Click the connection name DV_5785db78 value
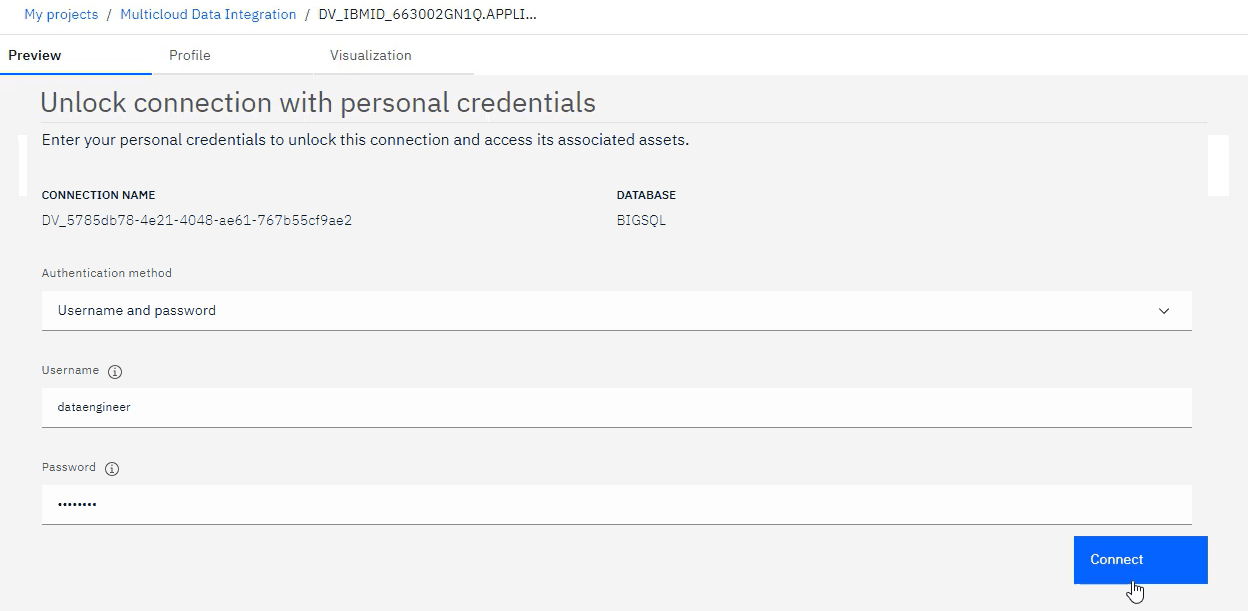This screenshot has height=611, width=1248. click(x=194, y=220)
